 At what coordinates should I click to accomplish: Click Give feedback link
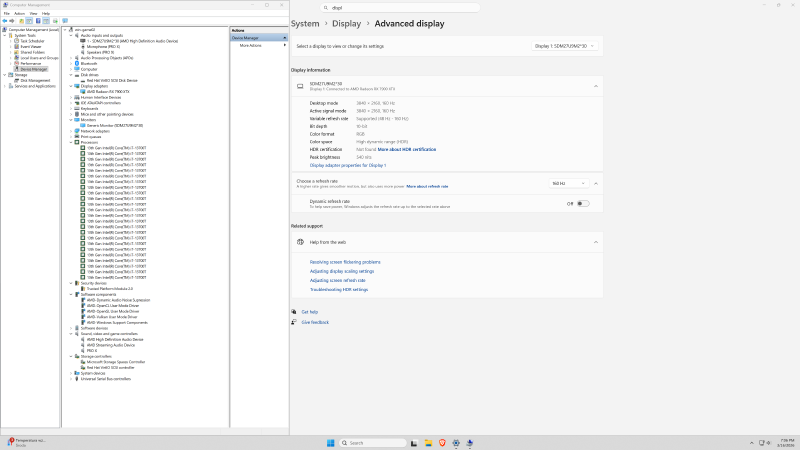315,322
